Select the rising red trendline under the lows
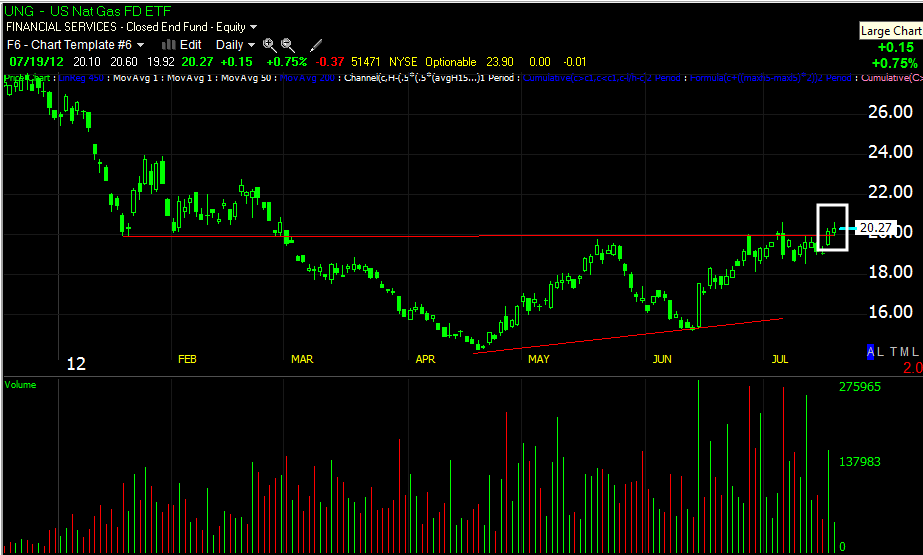Image resolution: width=923 pixels, height=555 pixels. 627,336
